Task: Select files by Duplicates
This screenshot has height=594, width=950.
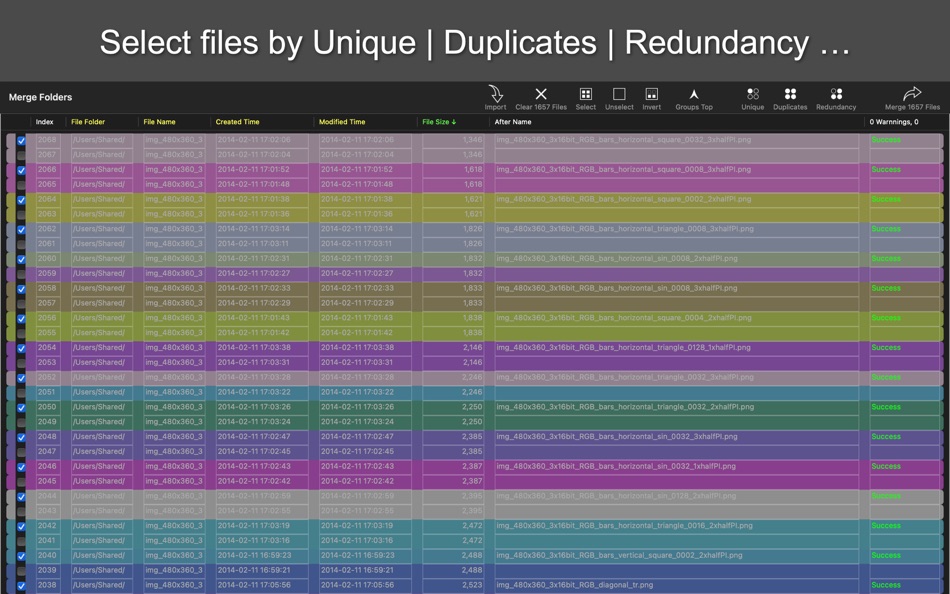Action: (x=790, y=97)
